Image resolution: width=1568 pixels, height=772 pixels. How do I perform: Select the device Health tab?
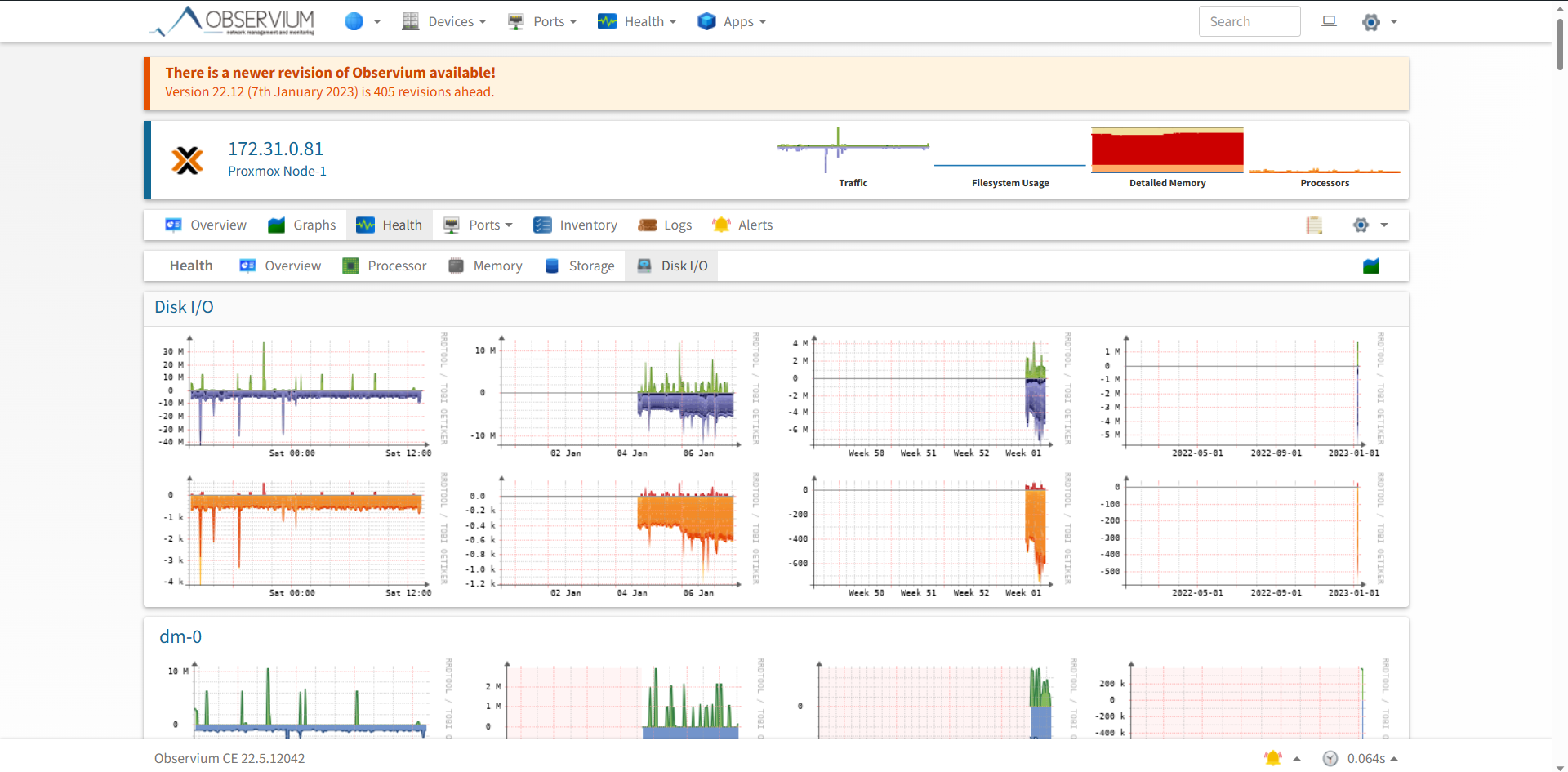click(390, 225)
